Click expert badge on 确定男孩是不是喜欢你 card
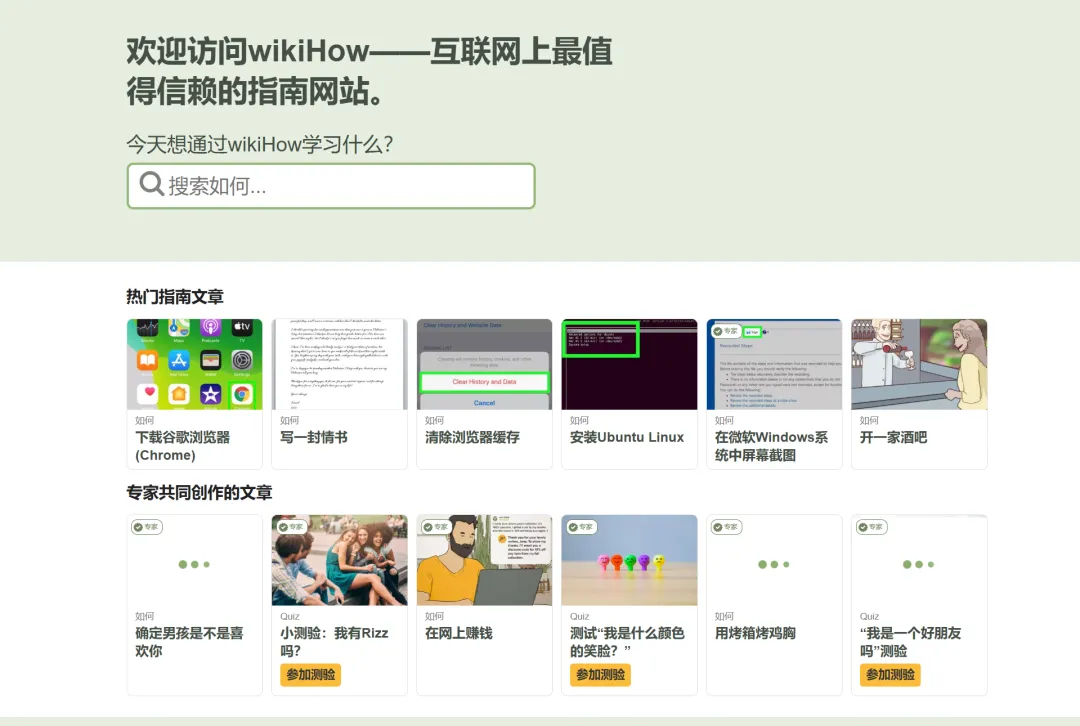This screenshot has width=1080, height=726. (147, 527)
